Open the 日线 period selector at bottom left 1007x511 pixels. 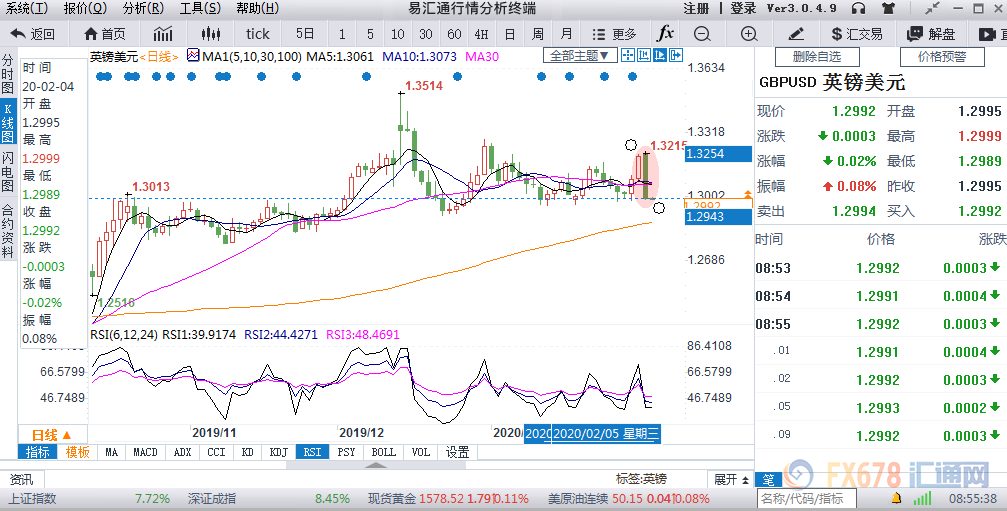tap(53, 435)
